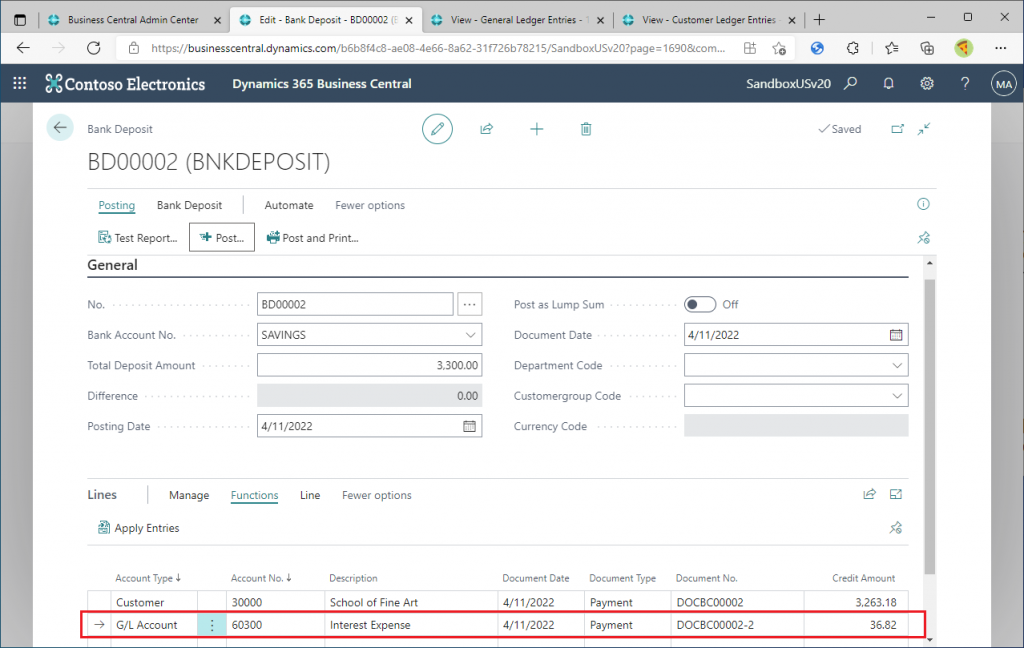Show the information FactBox icon

(x=923, y=204)
